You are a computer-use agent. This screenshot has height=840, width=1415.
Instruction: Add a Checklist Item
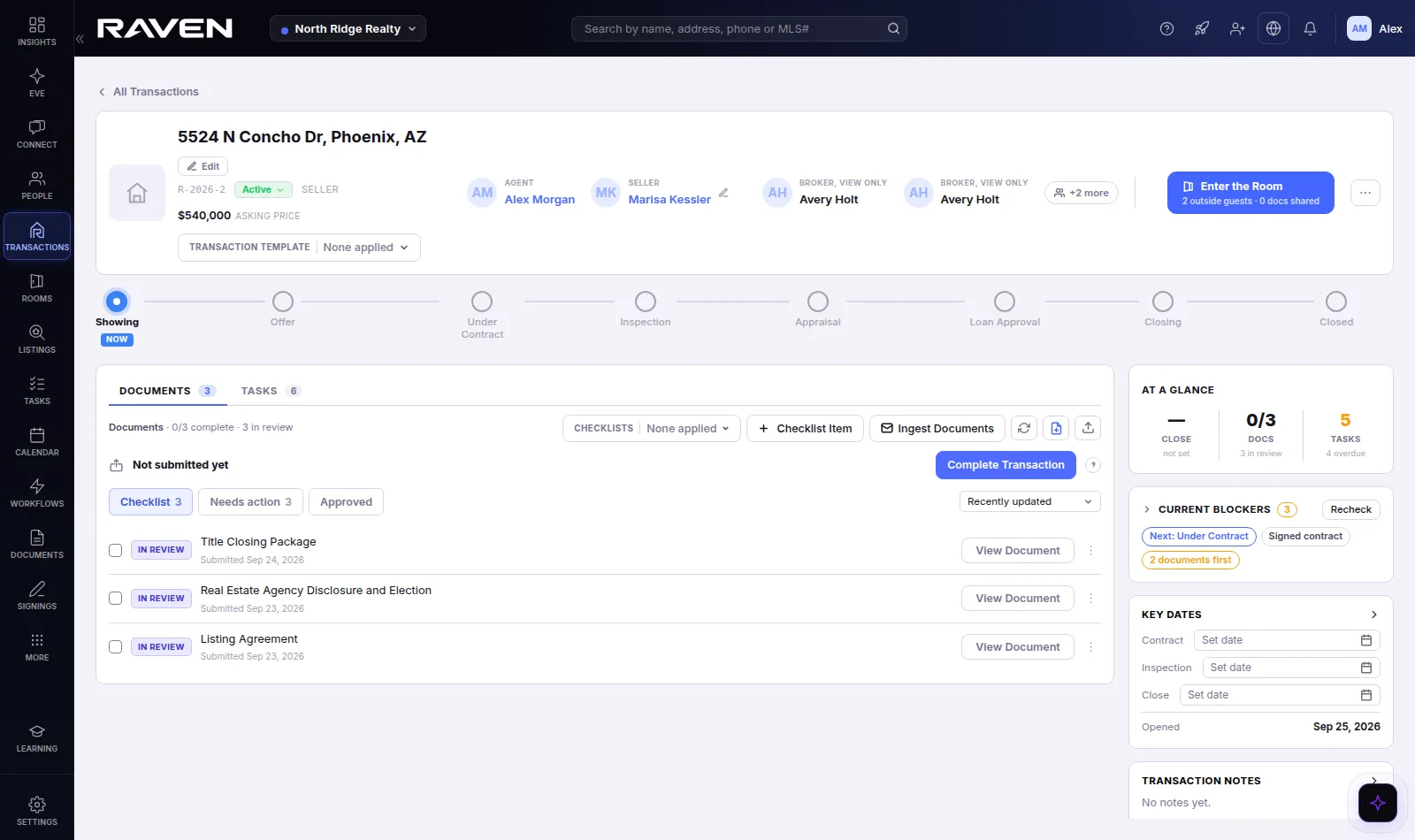click(x=805, y=428)
